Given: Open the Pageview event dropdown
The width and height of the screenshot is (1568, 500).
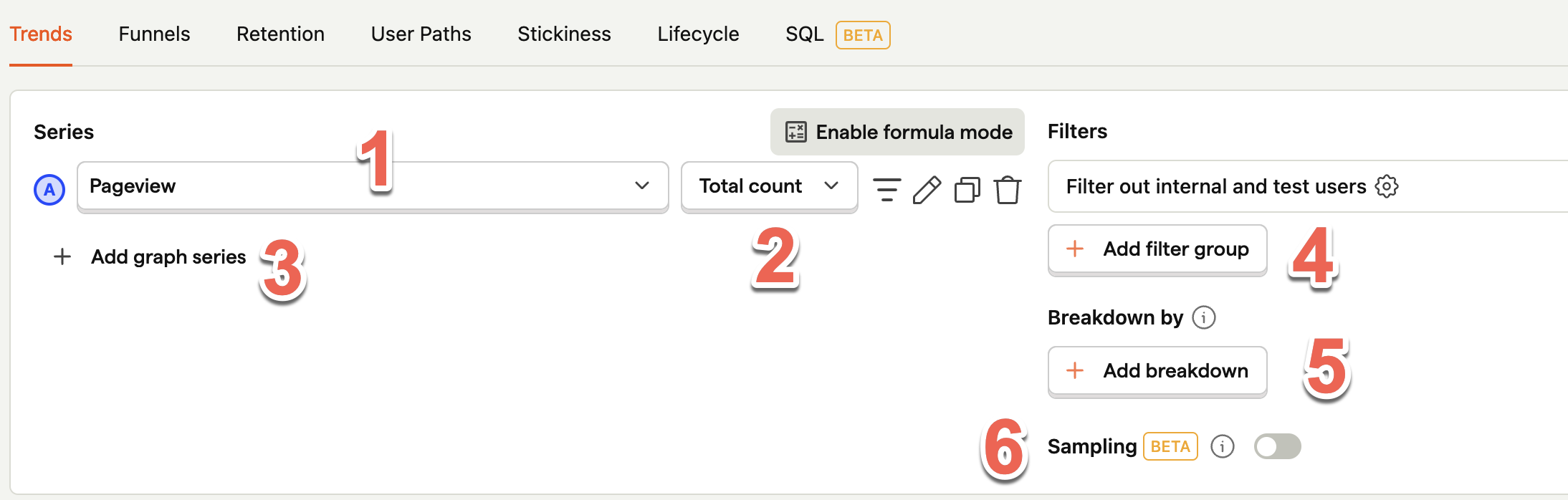Looking at the screenshot, I should [373, 186].
